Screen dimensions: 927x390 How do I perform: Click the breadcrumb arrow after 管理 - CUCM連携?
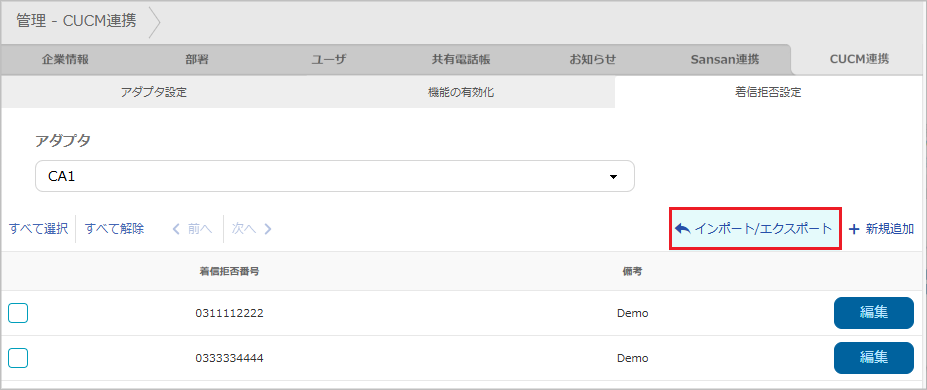click(x=154, y=22)
